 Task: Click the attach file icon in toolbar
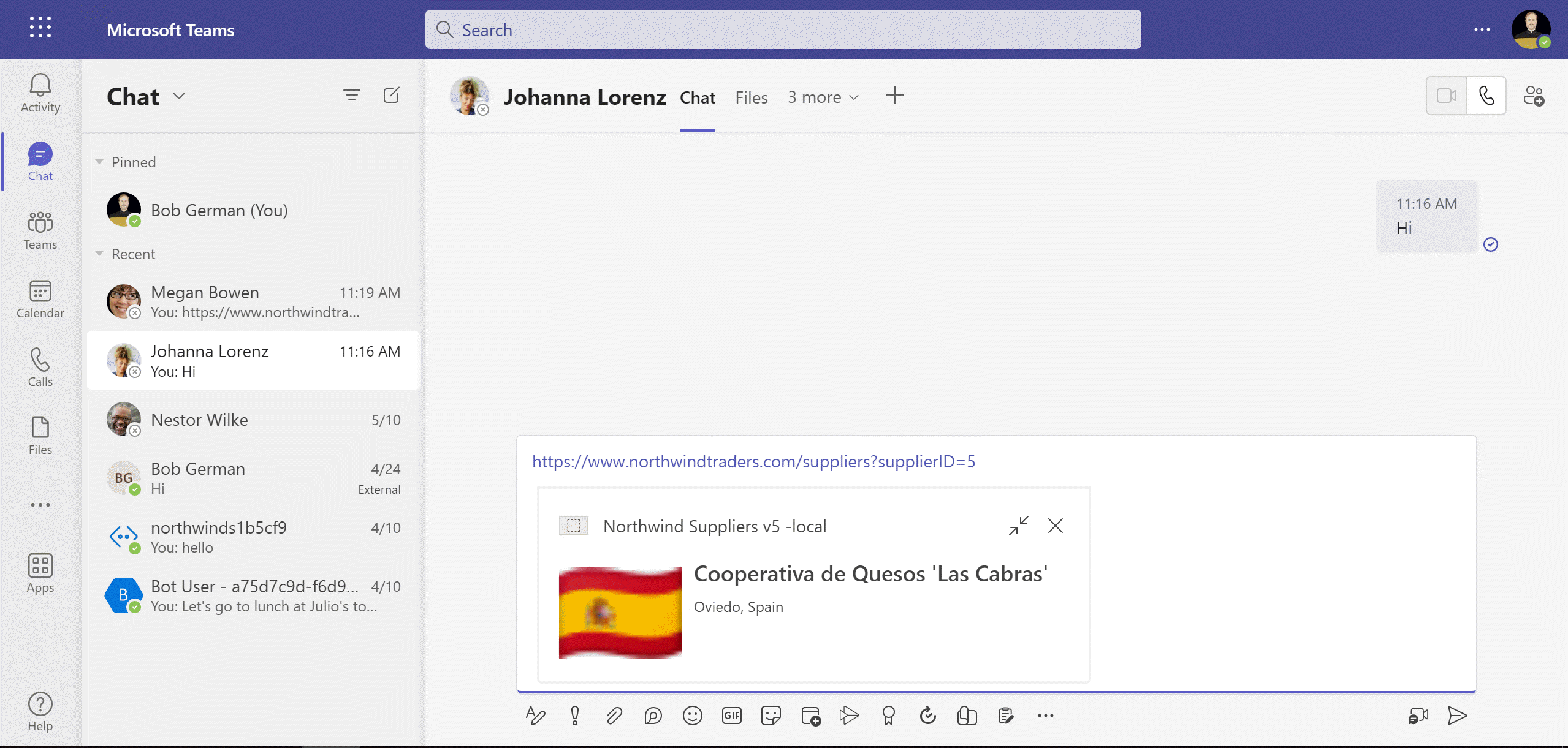[615, 716]
